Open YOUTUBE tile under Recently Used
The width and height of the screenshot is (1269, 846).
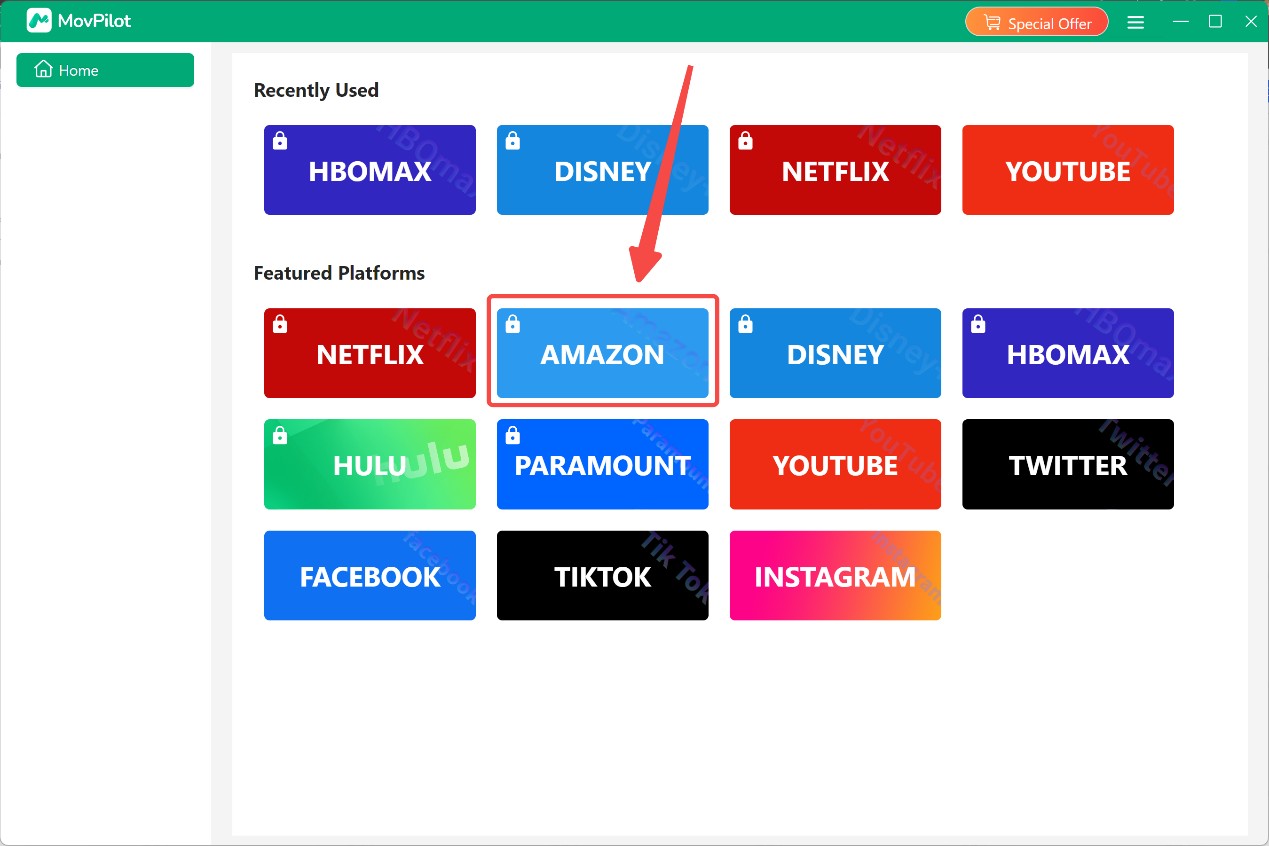tap(1068, 170)
